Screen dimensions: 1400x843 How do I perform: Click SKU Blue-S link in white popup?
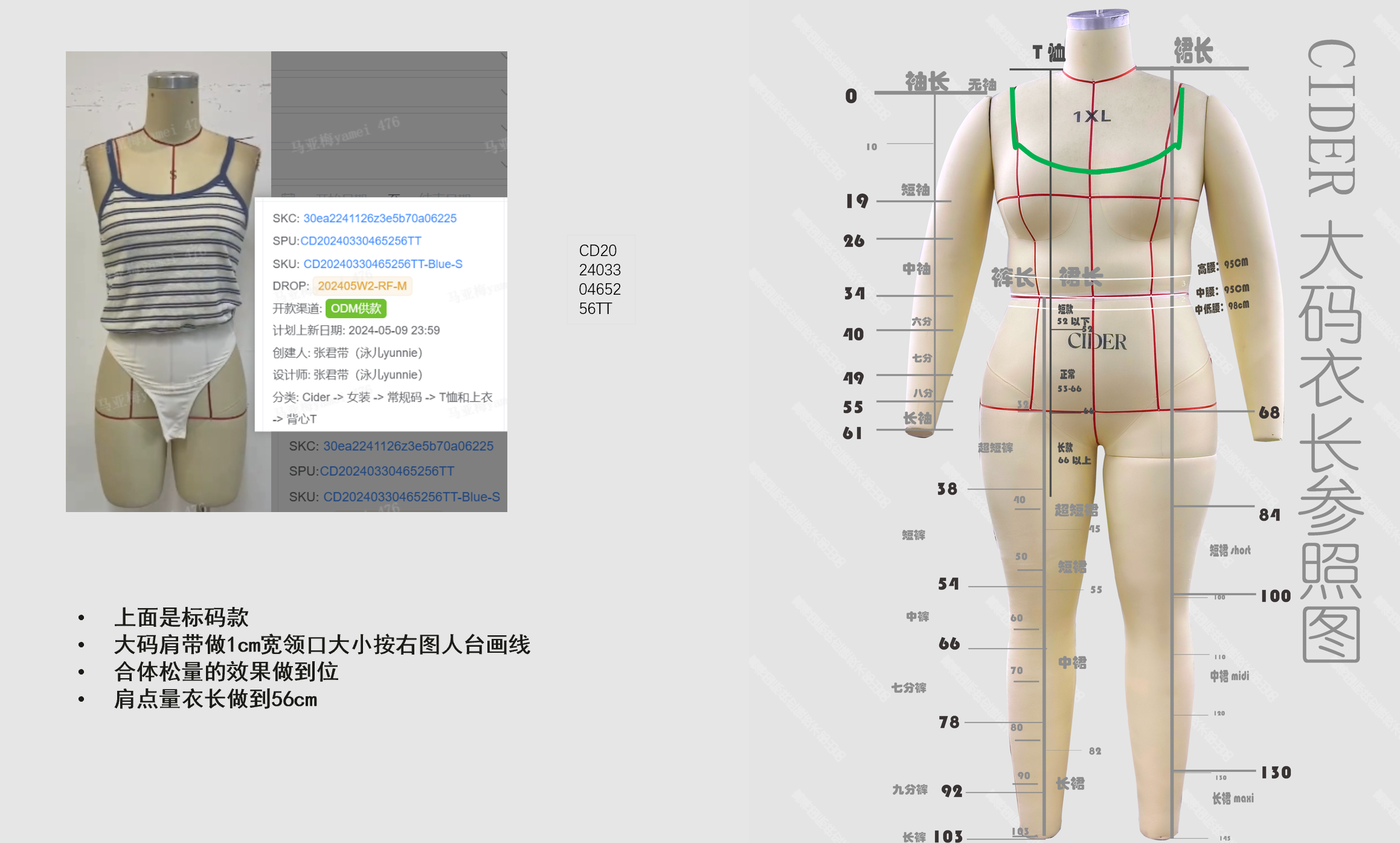pos(382,264)
